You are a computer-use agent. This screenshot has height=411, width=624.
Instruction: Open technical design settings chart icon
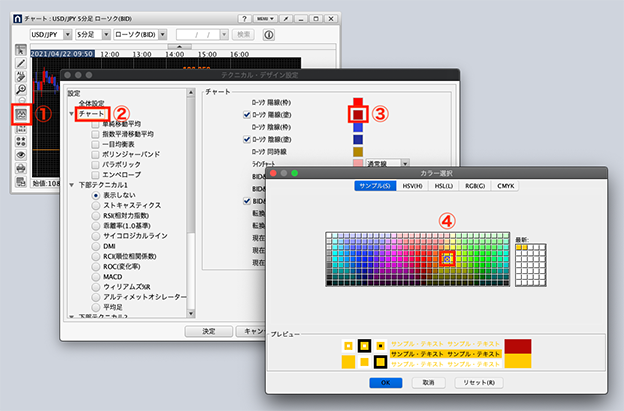tap(20, 113)
